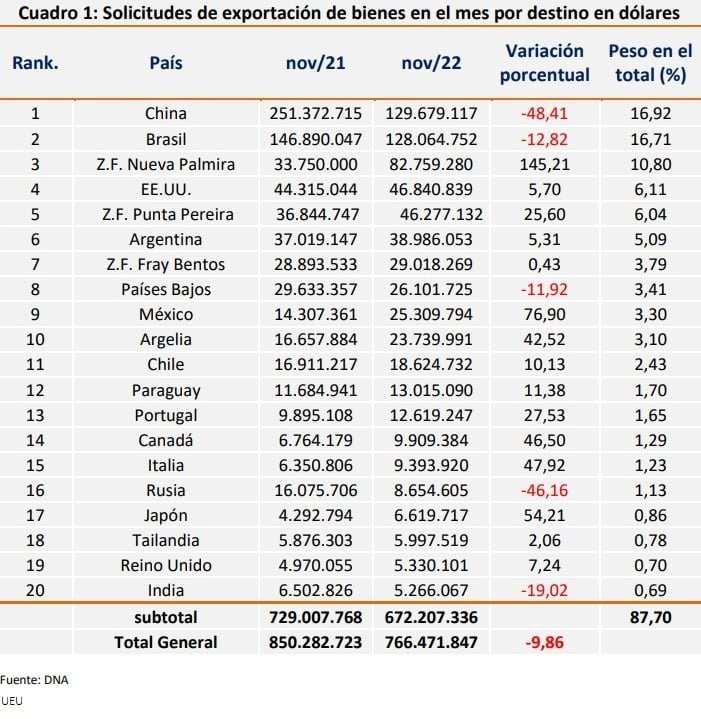Click the China country cell

coord(166,113)
